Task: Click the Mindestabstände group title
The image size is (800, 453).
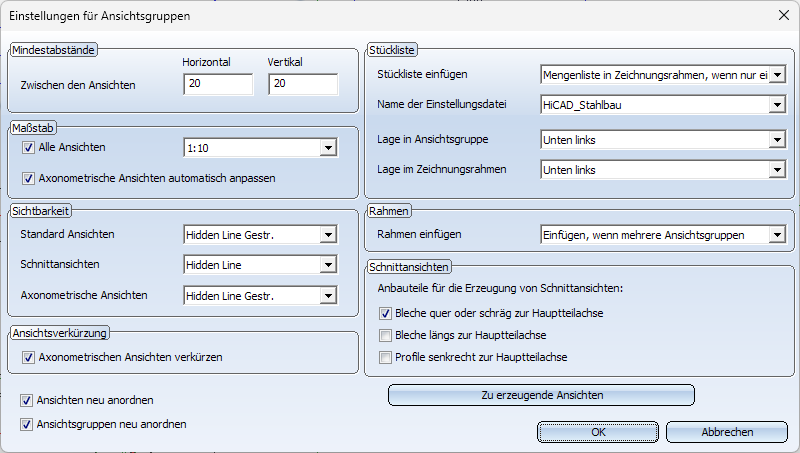Action: [53, 50]
